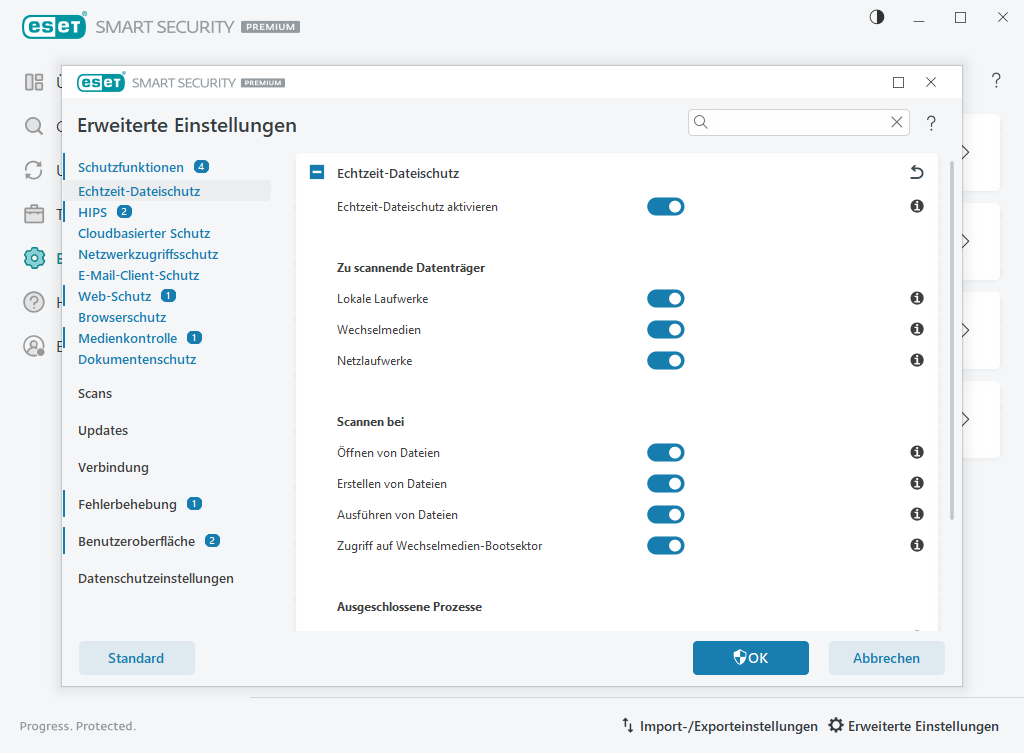Turn off Wechselmedien scanning toggle

pyautogui.click(x=665, y=330)
